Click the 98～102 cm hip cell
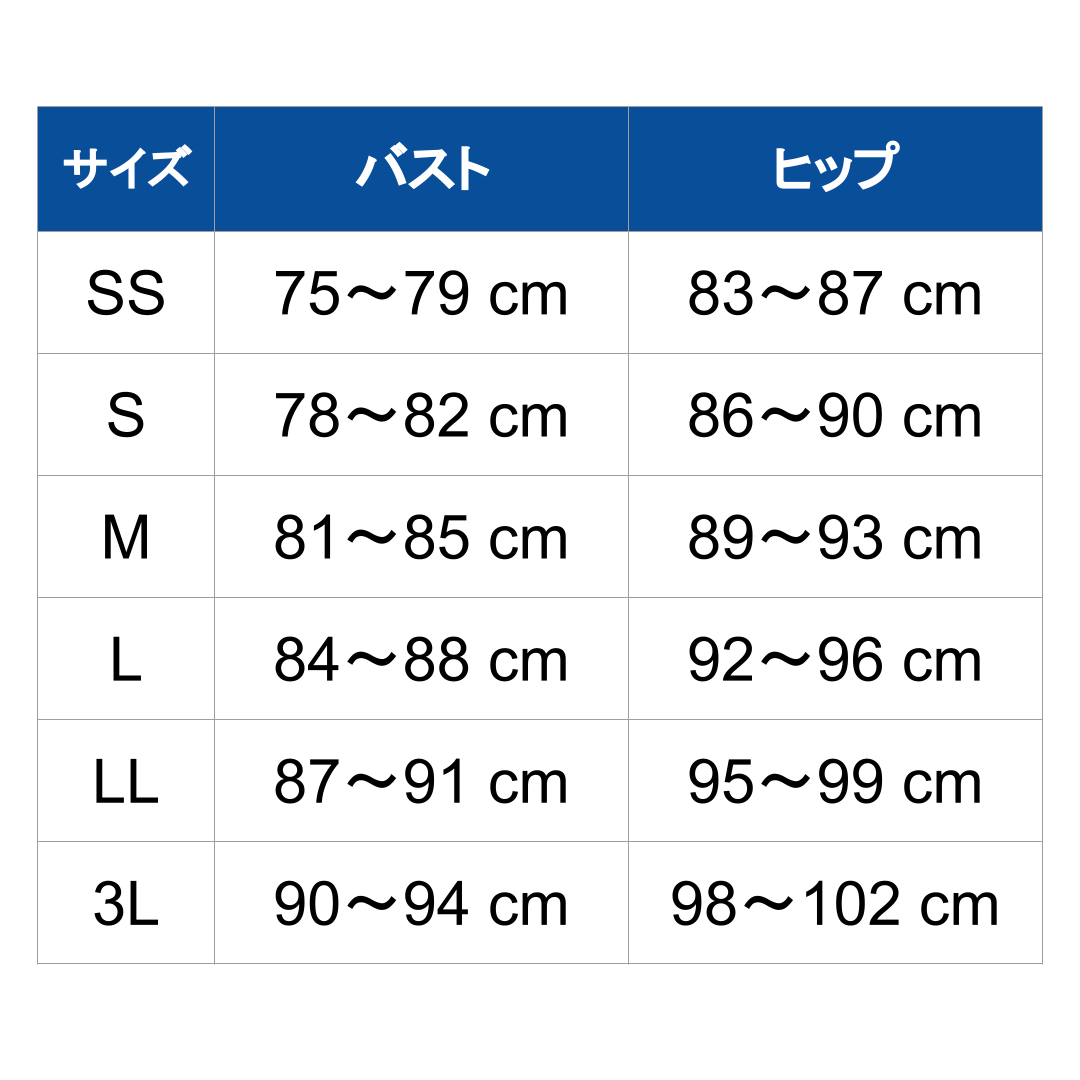The image size is (1080, 1080). coord(835,904)
